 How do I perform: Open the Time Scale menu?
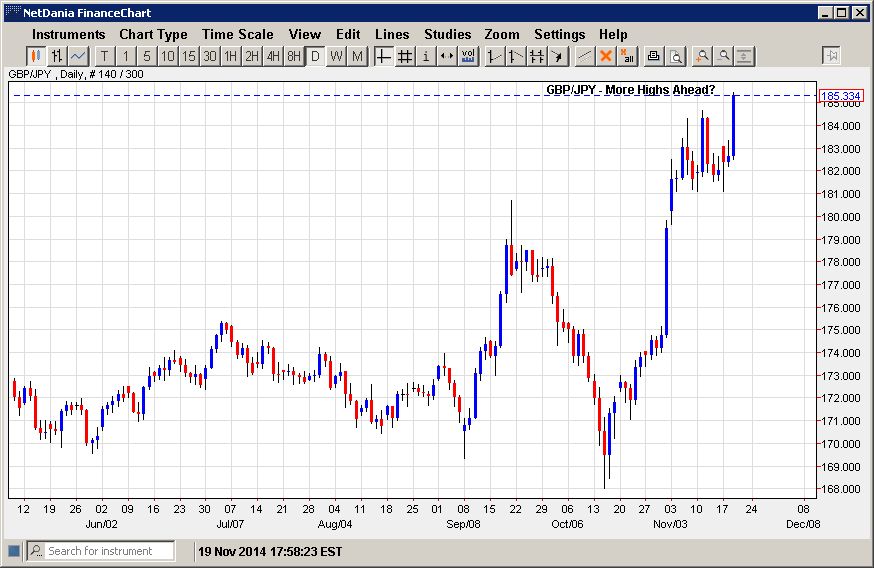[x=238, y=35]
